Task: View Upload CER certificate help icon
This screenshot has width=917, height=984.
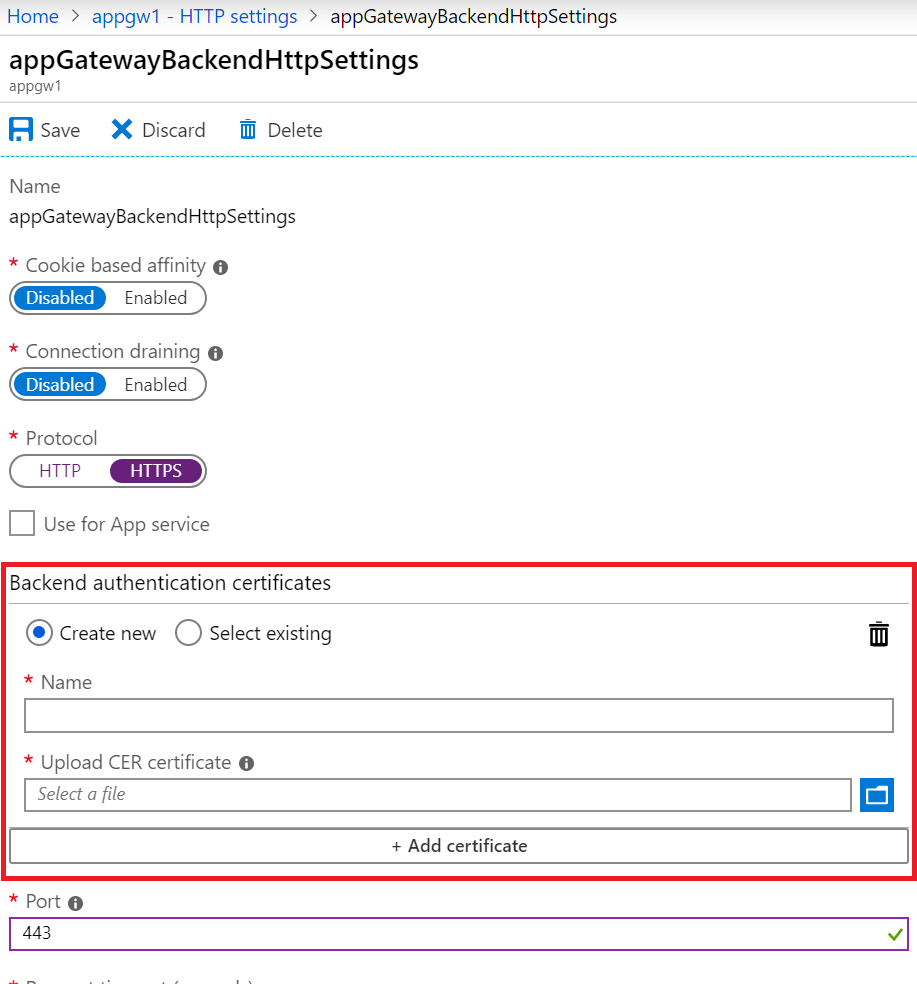Action: [246, 763]
